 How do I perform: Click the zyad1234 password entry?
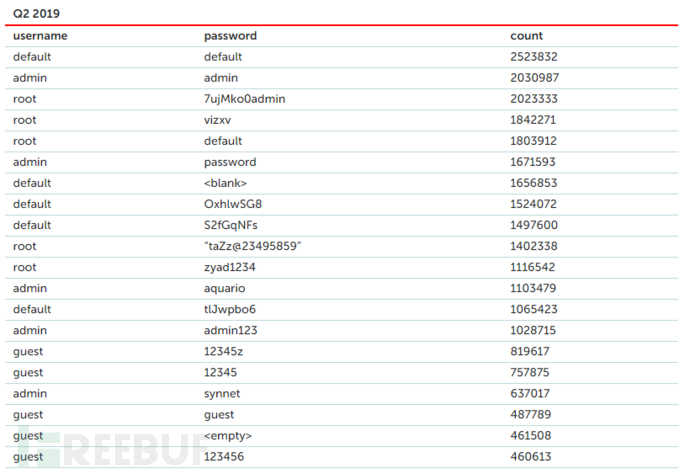230,267
